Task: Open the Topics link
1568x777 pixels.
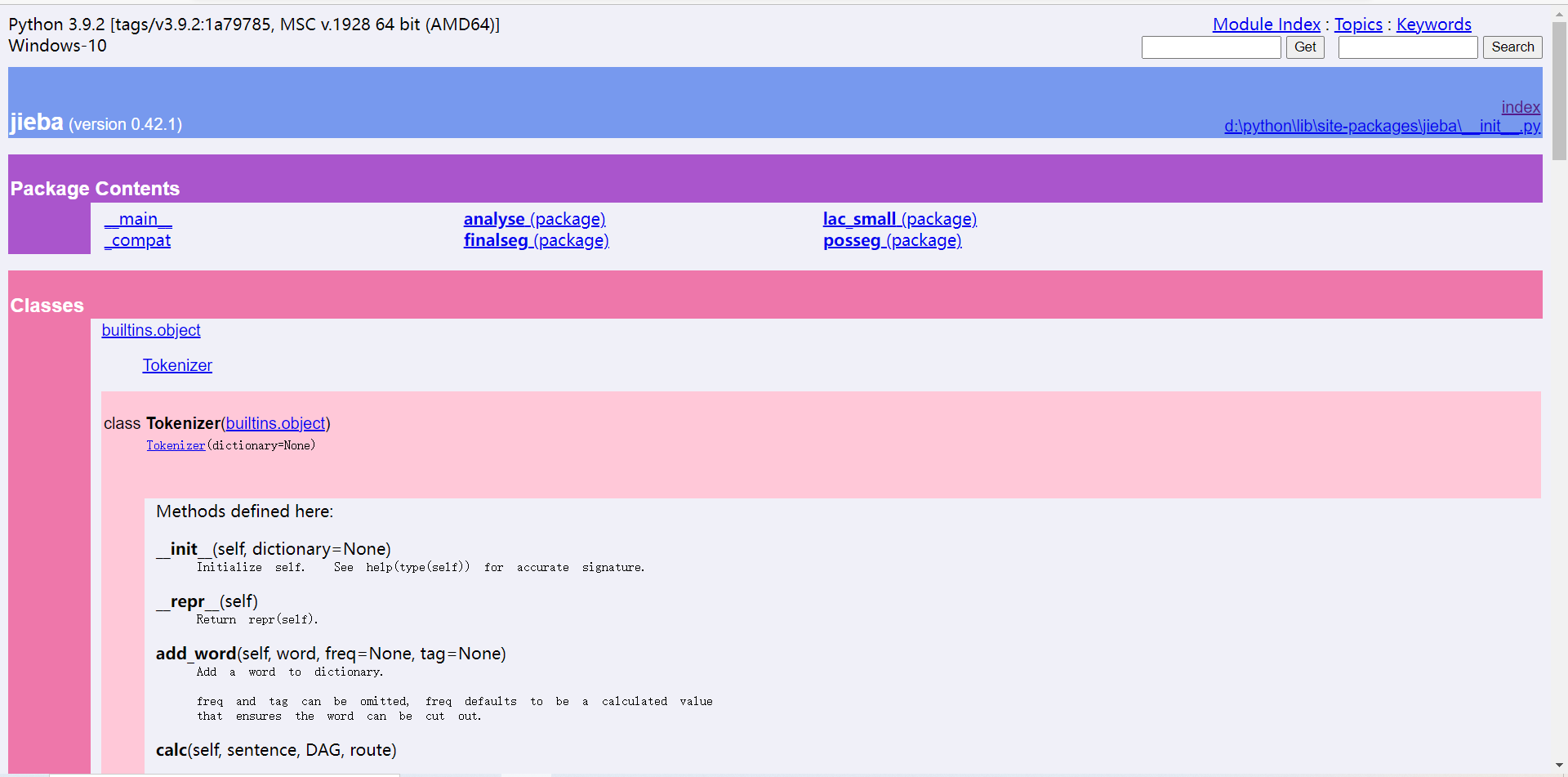Action: tap(1358, 25)
